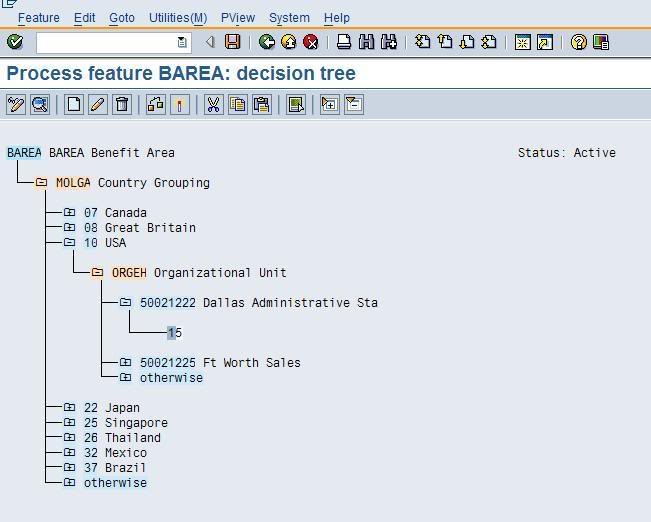Click the green Enter checkmark icon

15,42
